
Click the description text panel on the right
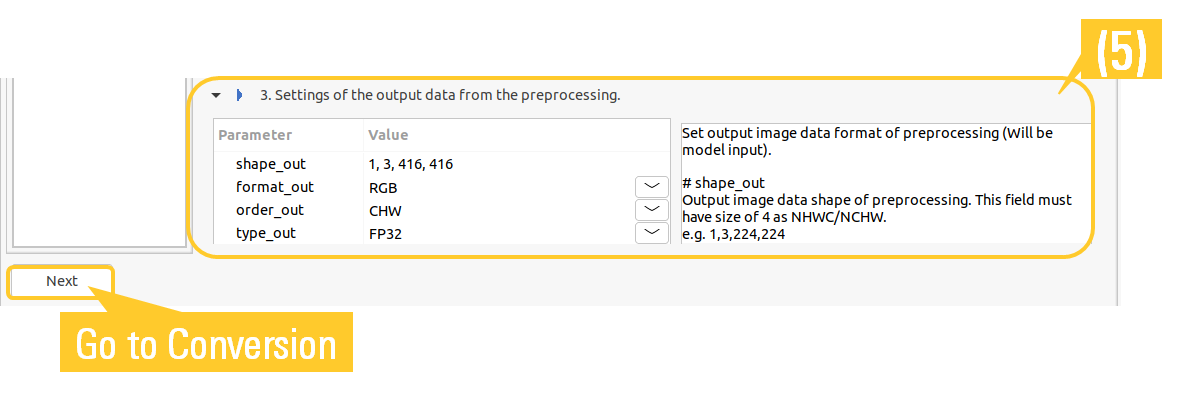[x=886, y=183]
